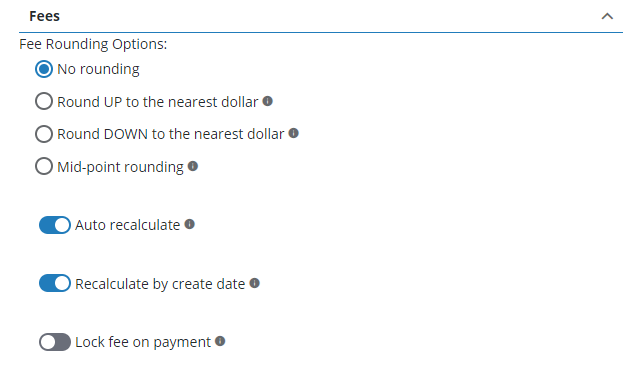
Task: Select the No rounding radio button
Action: pyautogui.click(x=44, y=69)
